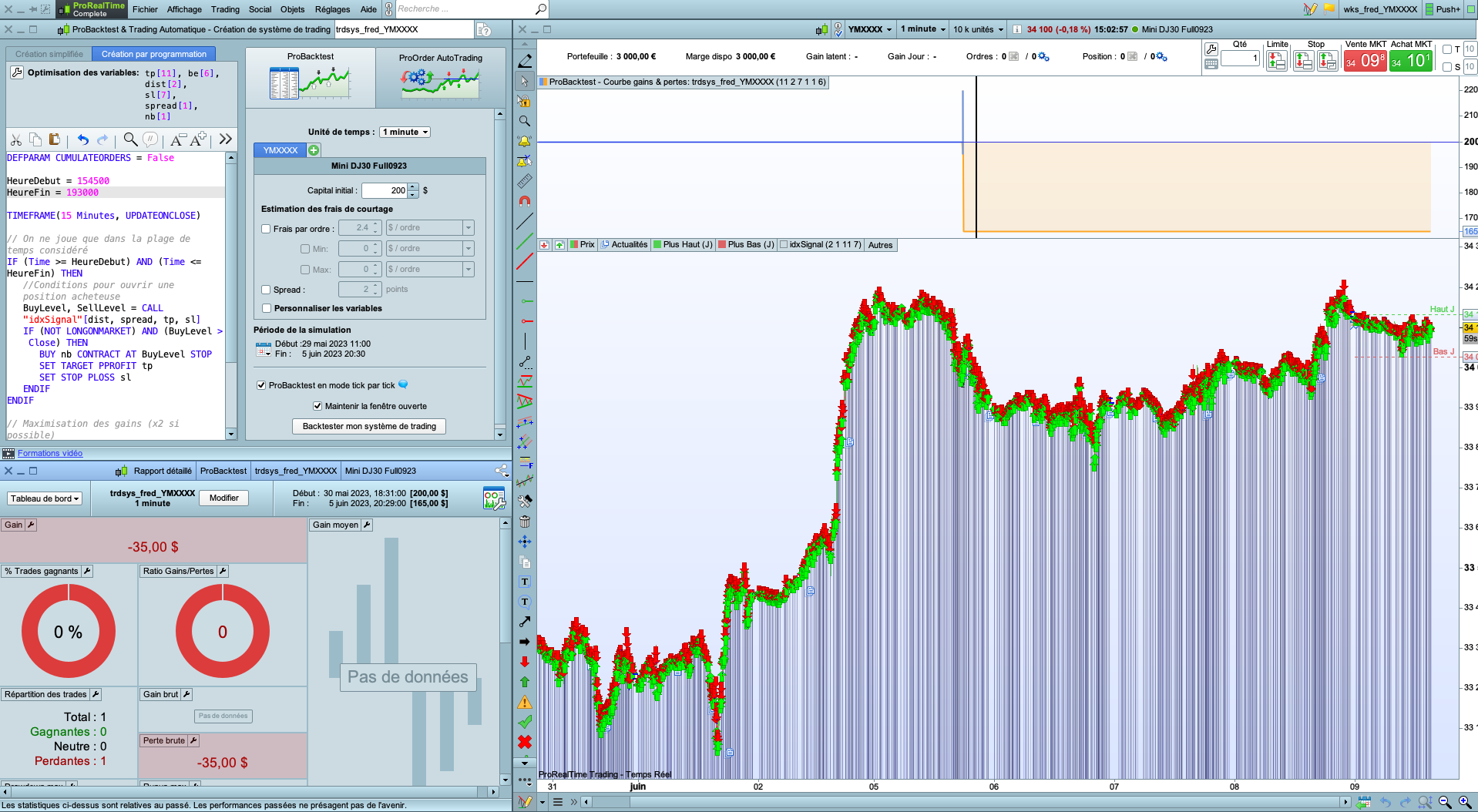Click the Vente MKT sell button
Image resolution: width=1478 pixels, height=812 pixels.
coord(1365,61)
